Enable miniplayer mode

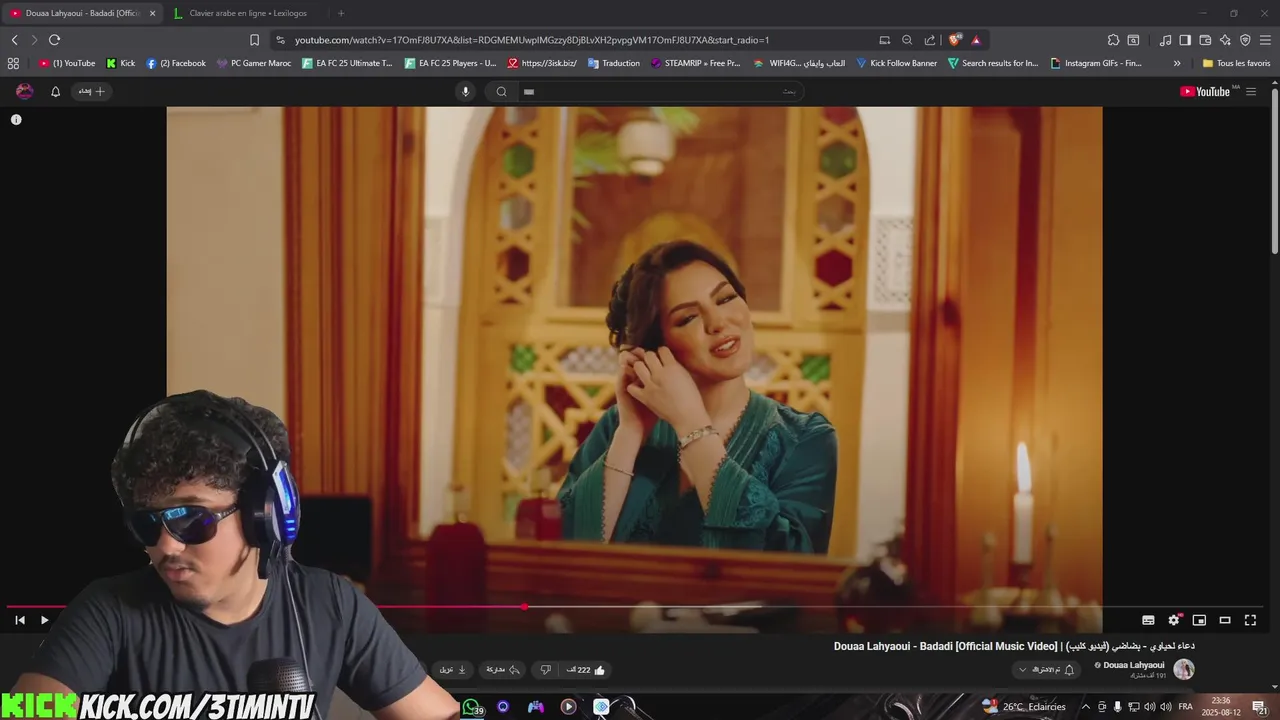coord(1199,620)
